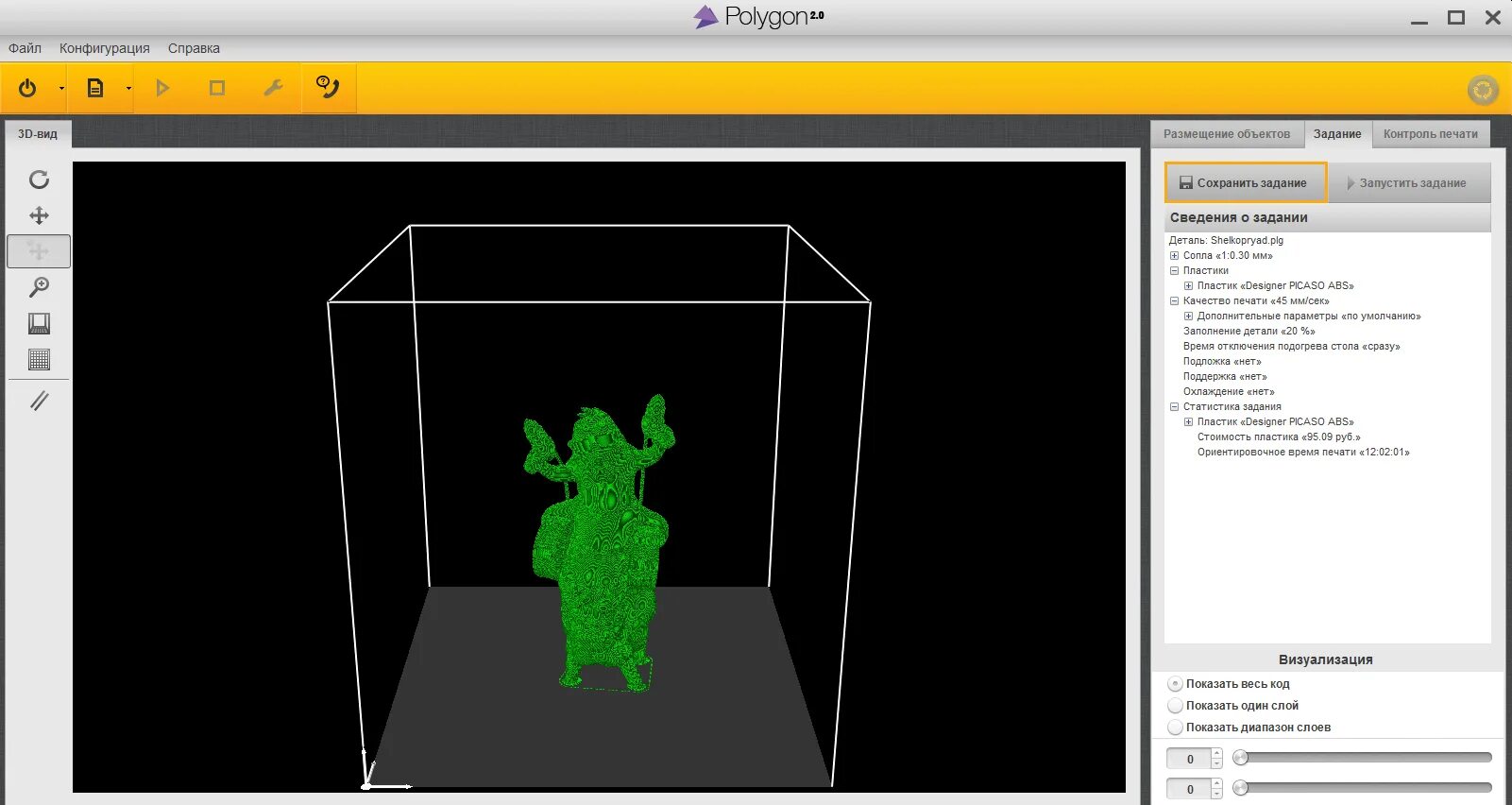
Task: Click the Сохранить задание button
Action: click(1246, 182)
